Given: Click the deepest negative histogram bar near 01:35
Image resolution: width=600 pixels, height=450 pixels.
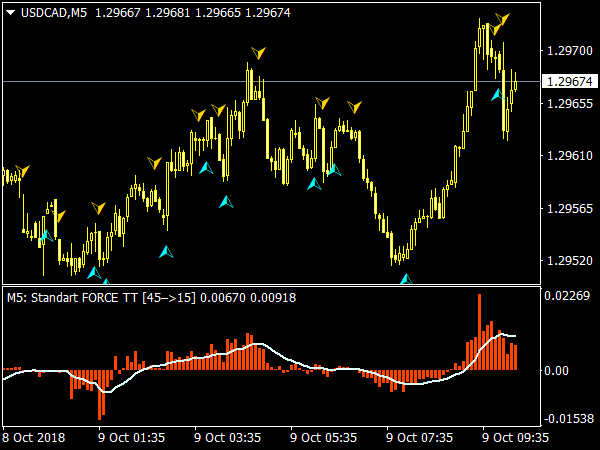Looking at the screenshot, I should pos(99,395).
